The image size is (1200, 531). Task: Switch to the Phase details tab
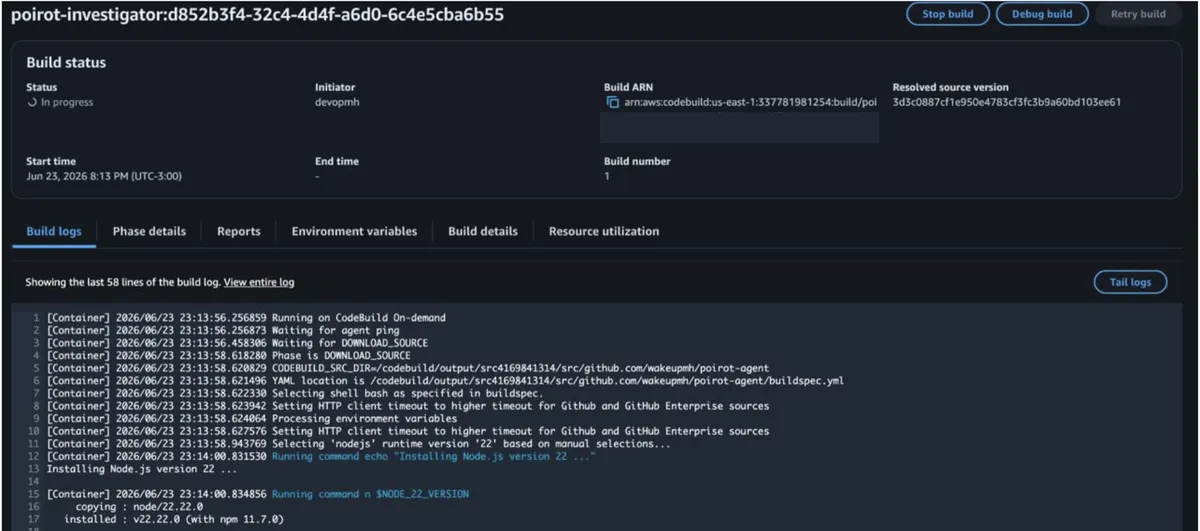point(149,231)
